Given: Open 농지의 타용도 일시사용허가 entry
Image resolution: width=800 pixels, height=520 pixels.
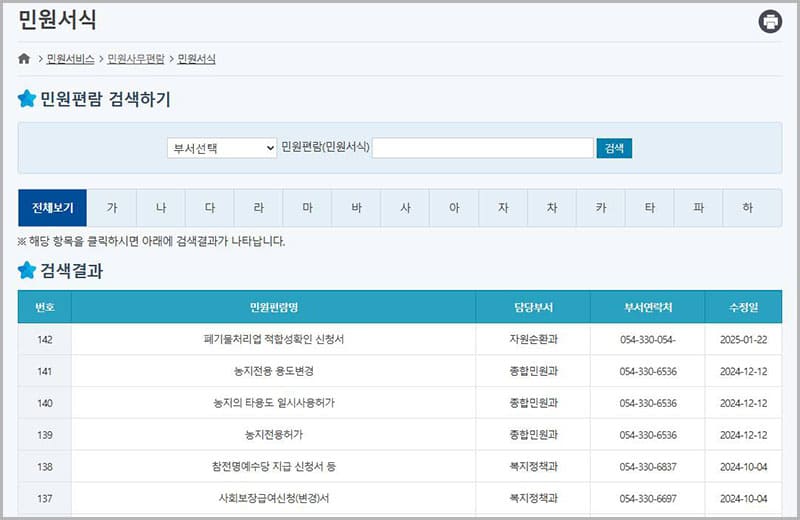Looking at the screenshot, I should click(274, 403).
